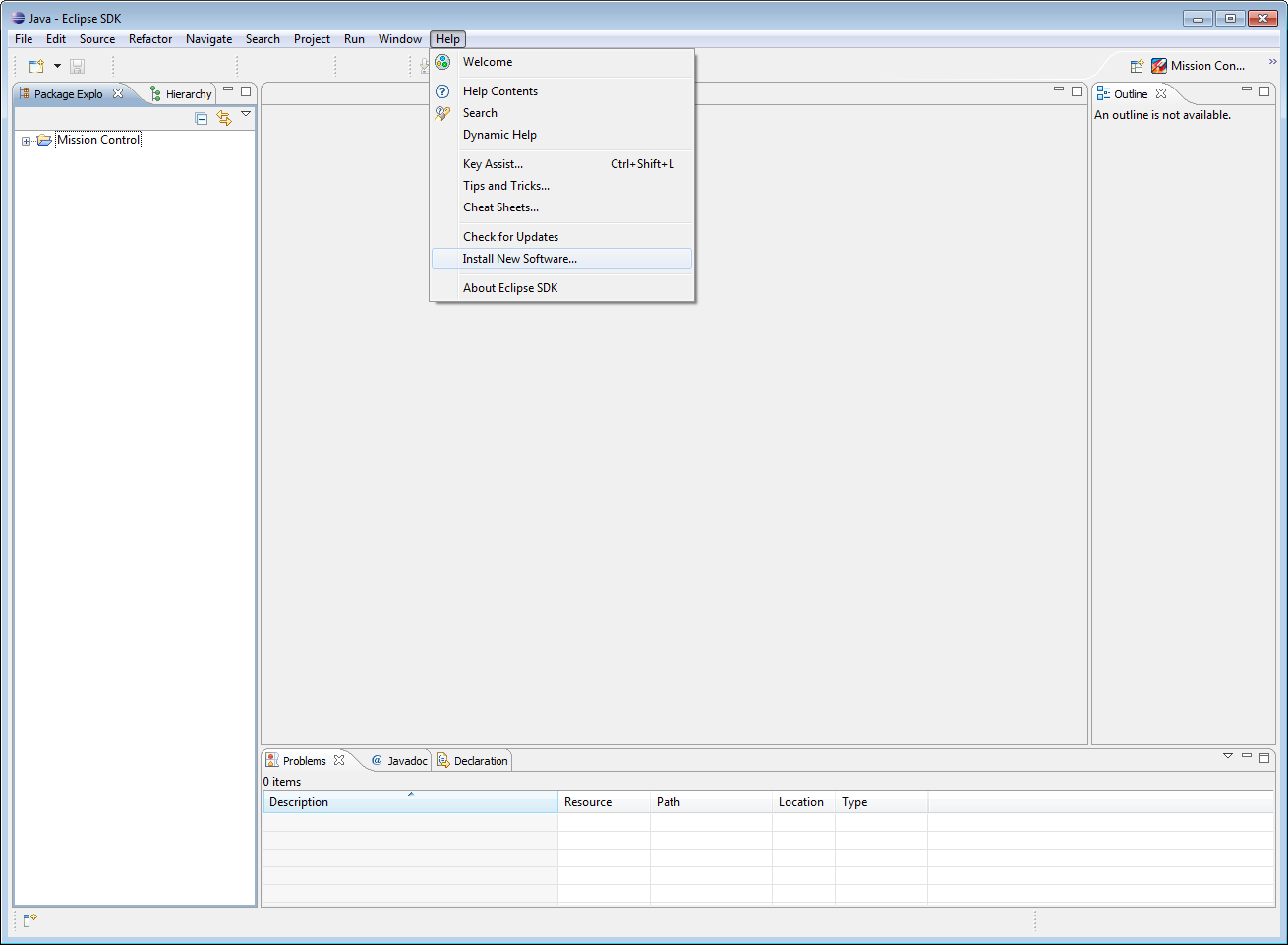Screen dimensions: 1288x945
Task: Toggle Link with Editor in Package Explorer
Action: [224, 118]
